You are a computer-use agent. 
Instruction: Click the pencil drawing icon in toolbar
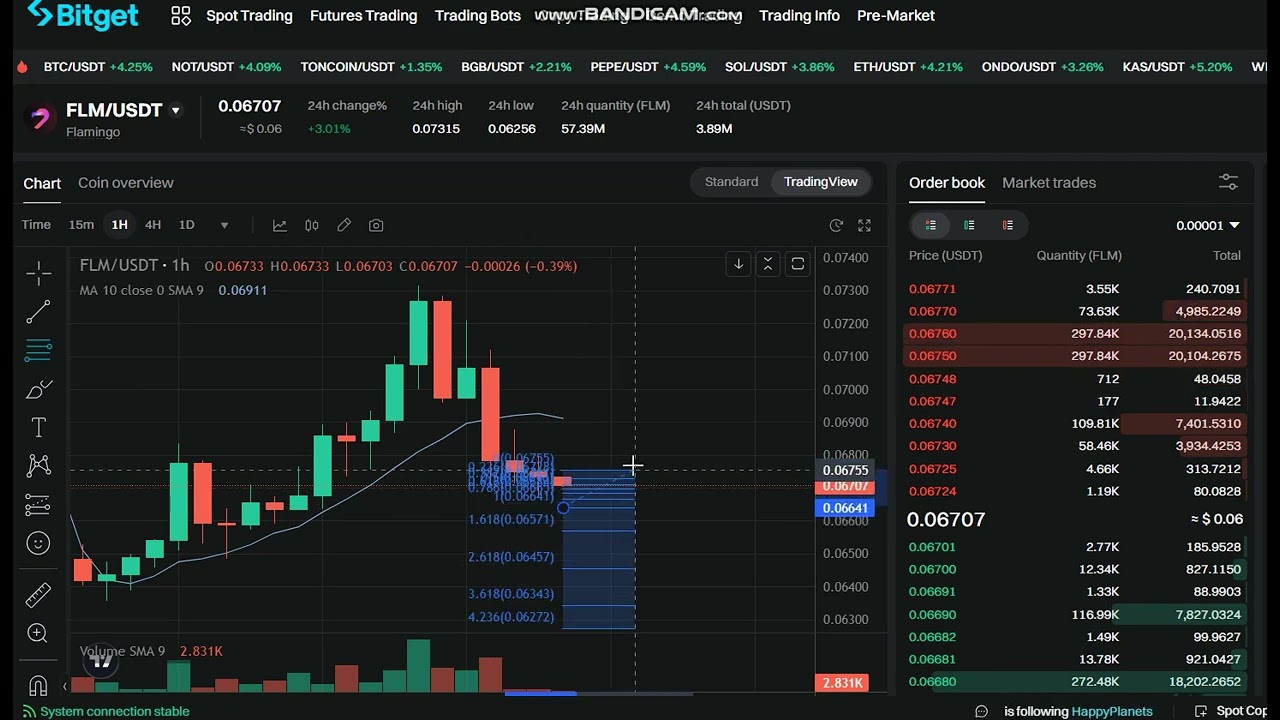[x=344, y=225]
